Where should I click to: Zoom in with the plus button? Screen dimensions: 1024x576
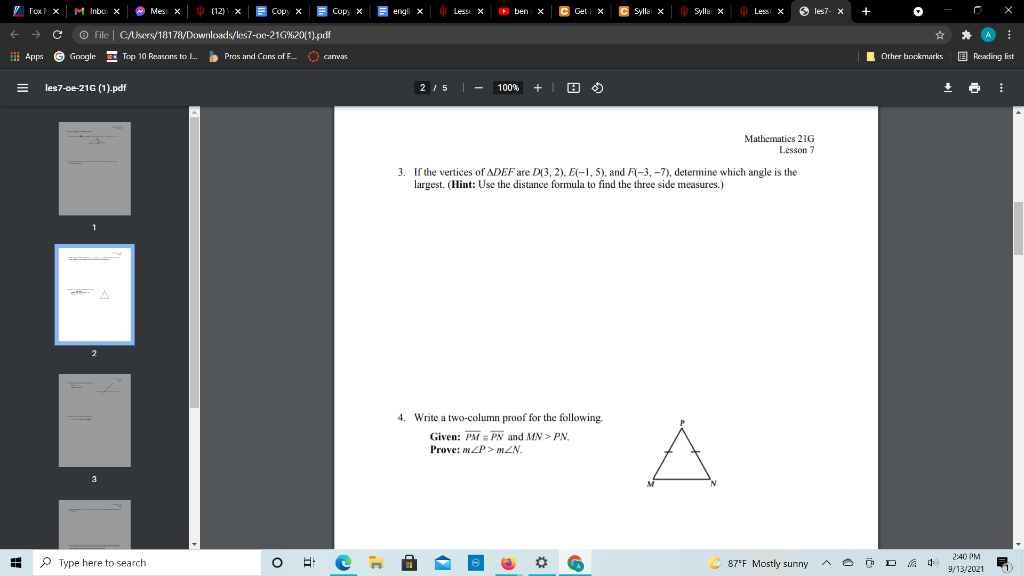pos(537,88)
